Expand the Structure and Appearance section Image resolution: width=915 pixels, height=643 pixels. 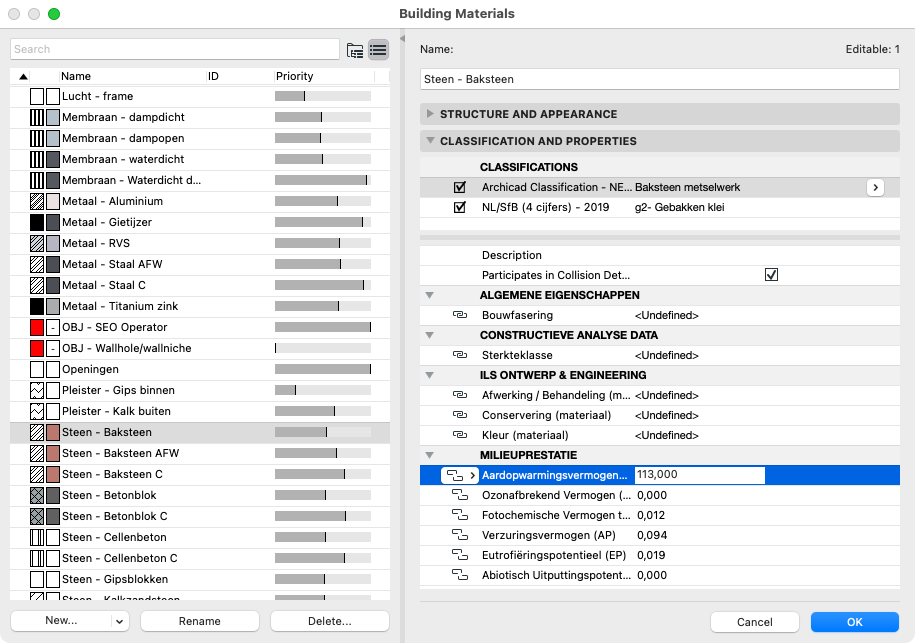coord(428,113)
